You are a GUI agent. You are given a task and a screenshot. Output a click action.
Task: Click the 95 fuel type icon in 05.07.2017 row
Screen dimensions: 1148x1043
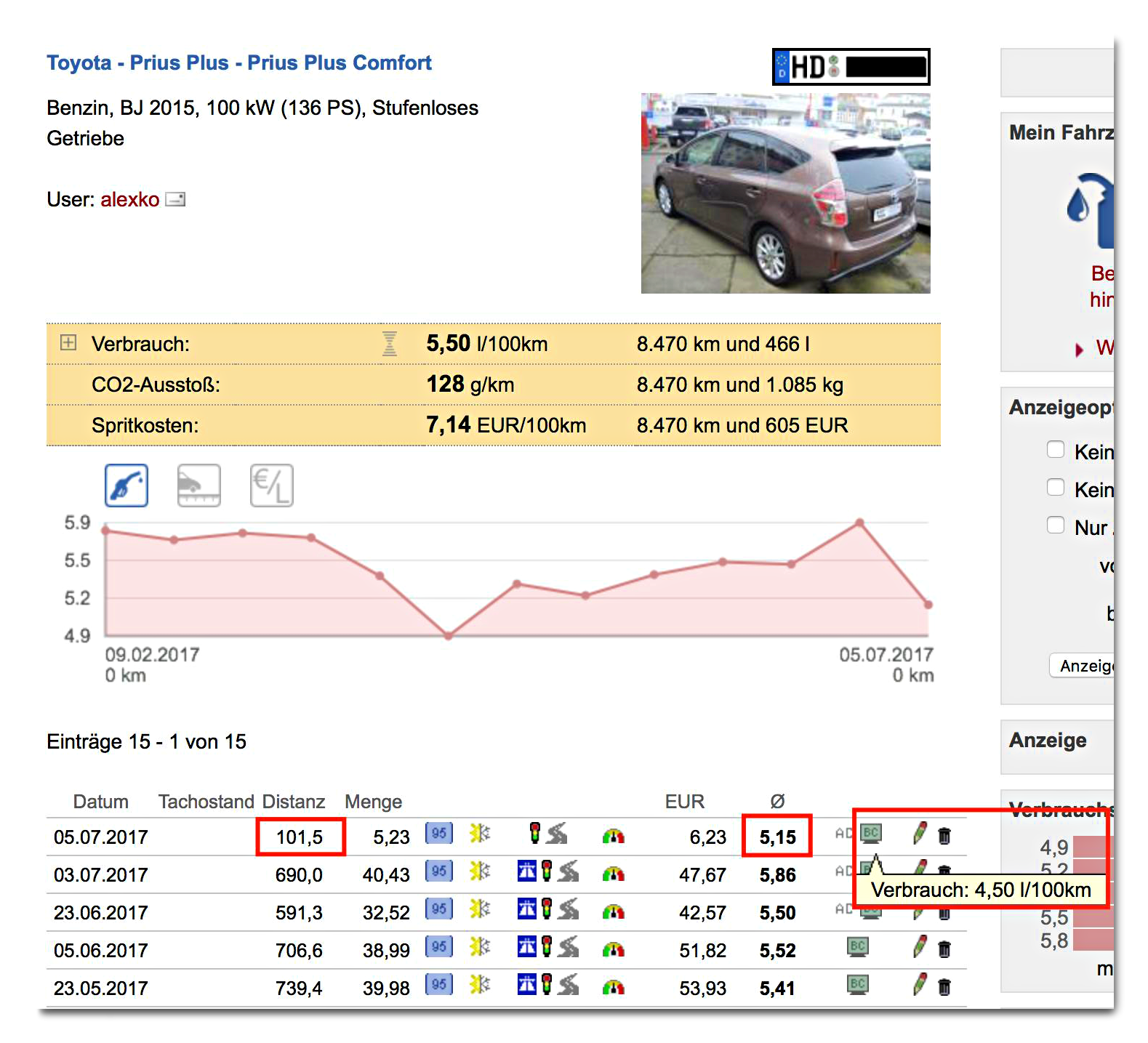[439, 834]
